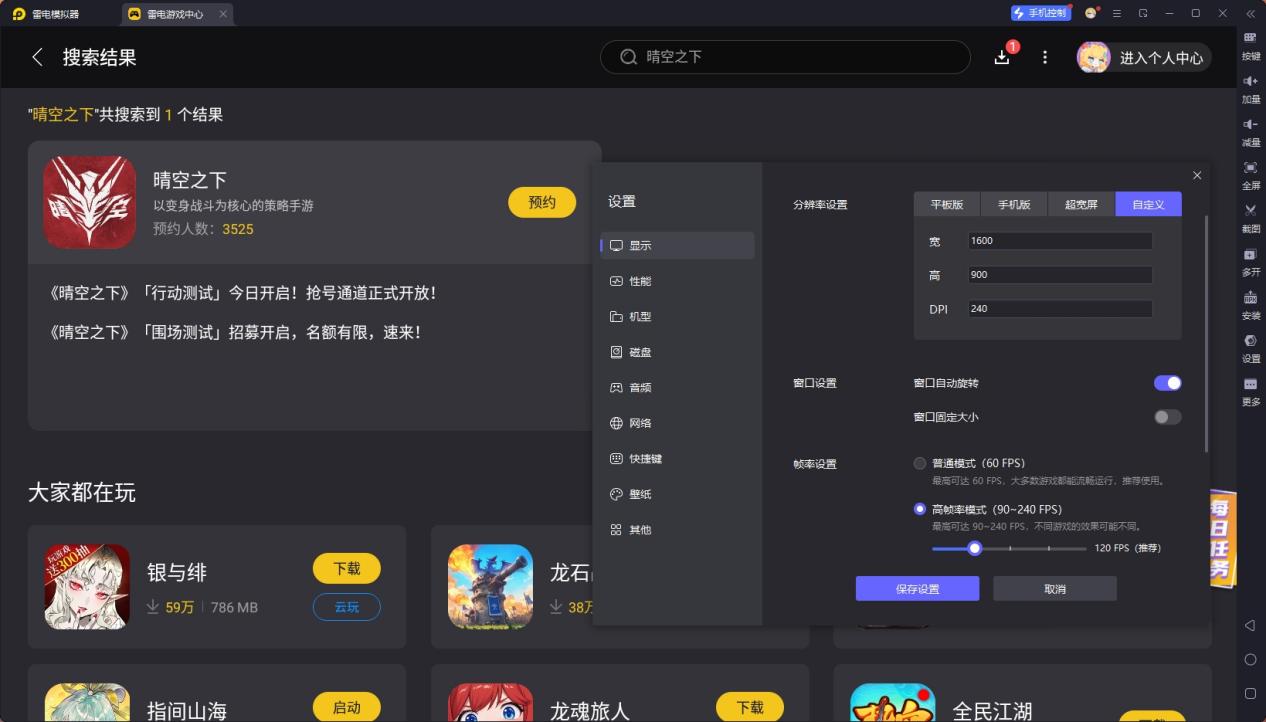The height and width of the screenshot is (722, 1266).
Task: Select the 音频 settings category
Action: [677, 387]
